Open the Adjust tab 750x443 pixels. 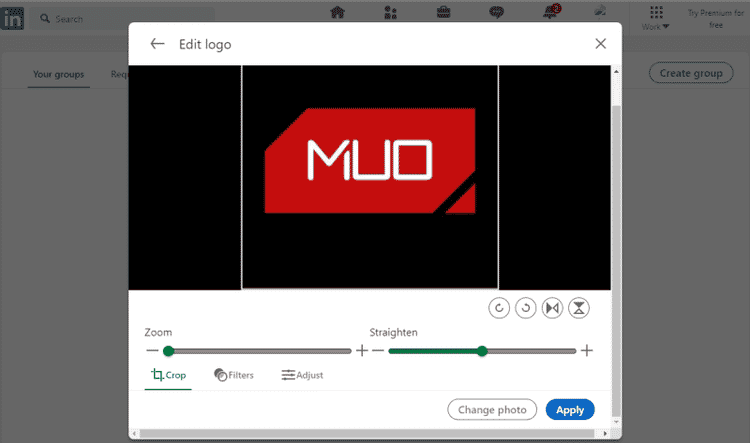click(302, 375)
